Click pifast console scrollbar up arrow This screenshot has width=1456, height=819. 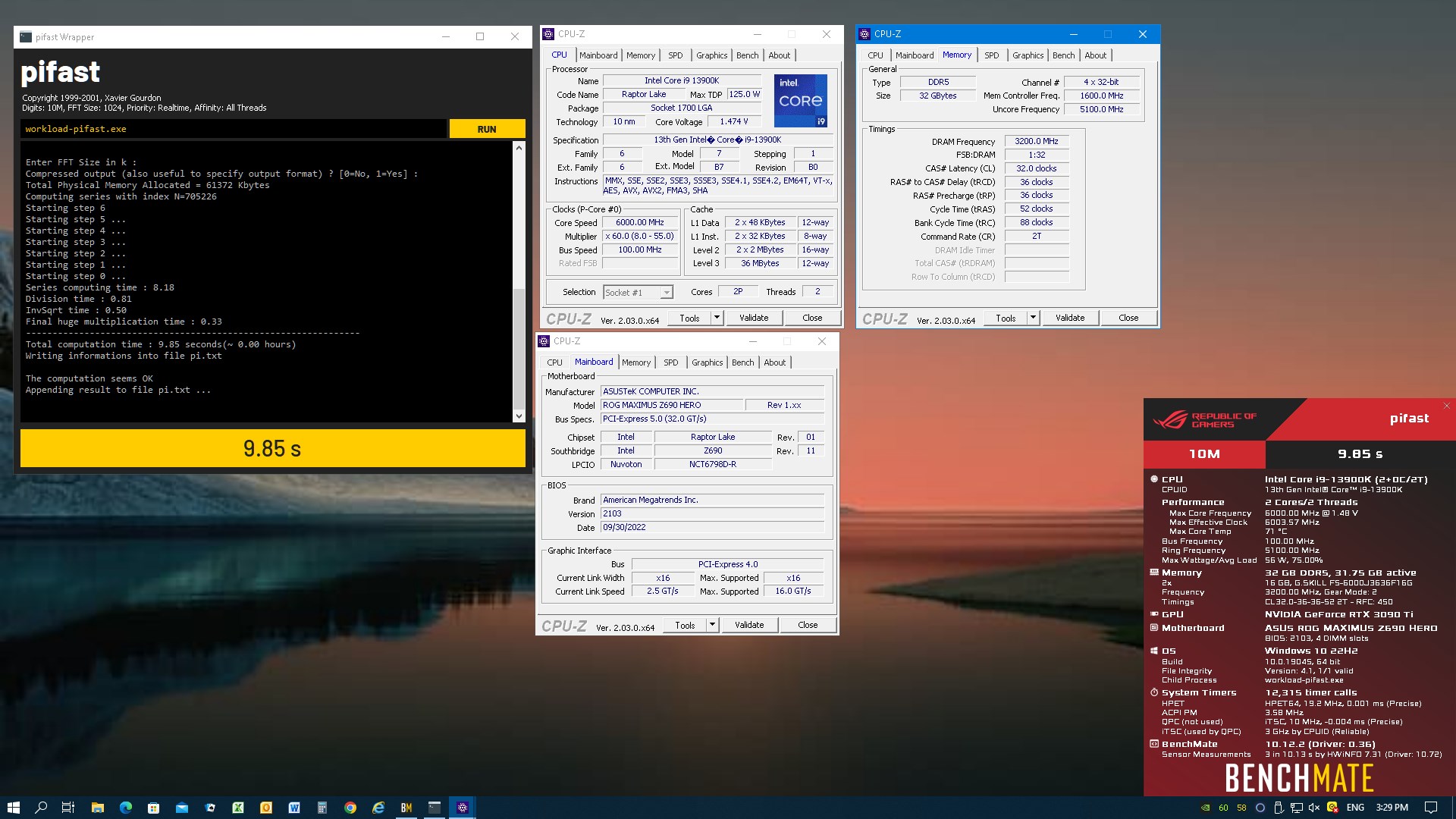coord(519,148)
